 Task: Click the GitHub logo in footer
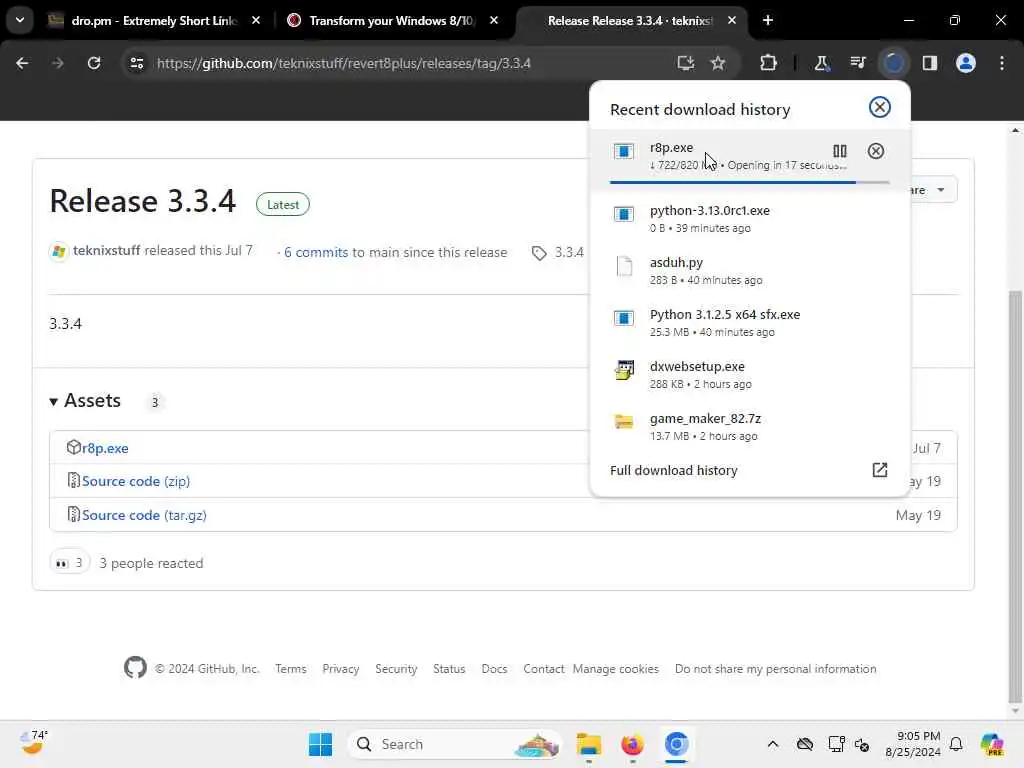tap(135, 667)
